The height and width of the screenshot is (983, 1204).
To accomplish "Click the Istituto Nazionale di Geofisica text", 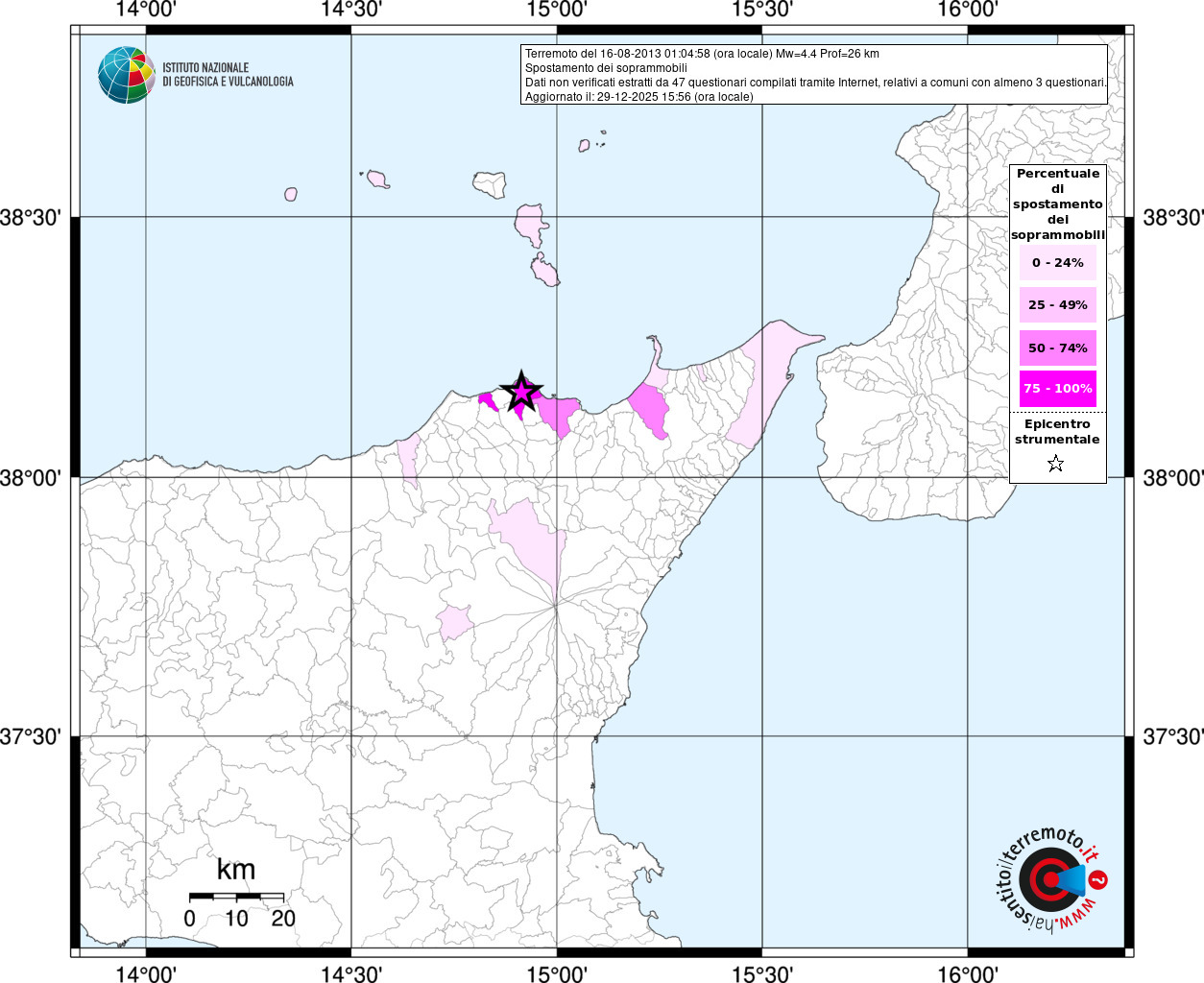I will tap(228, 75).
